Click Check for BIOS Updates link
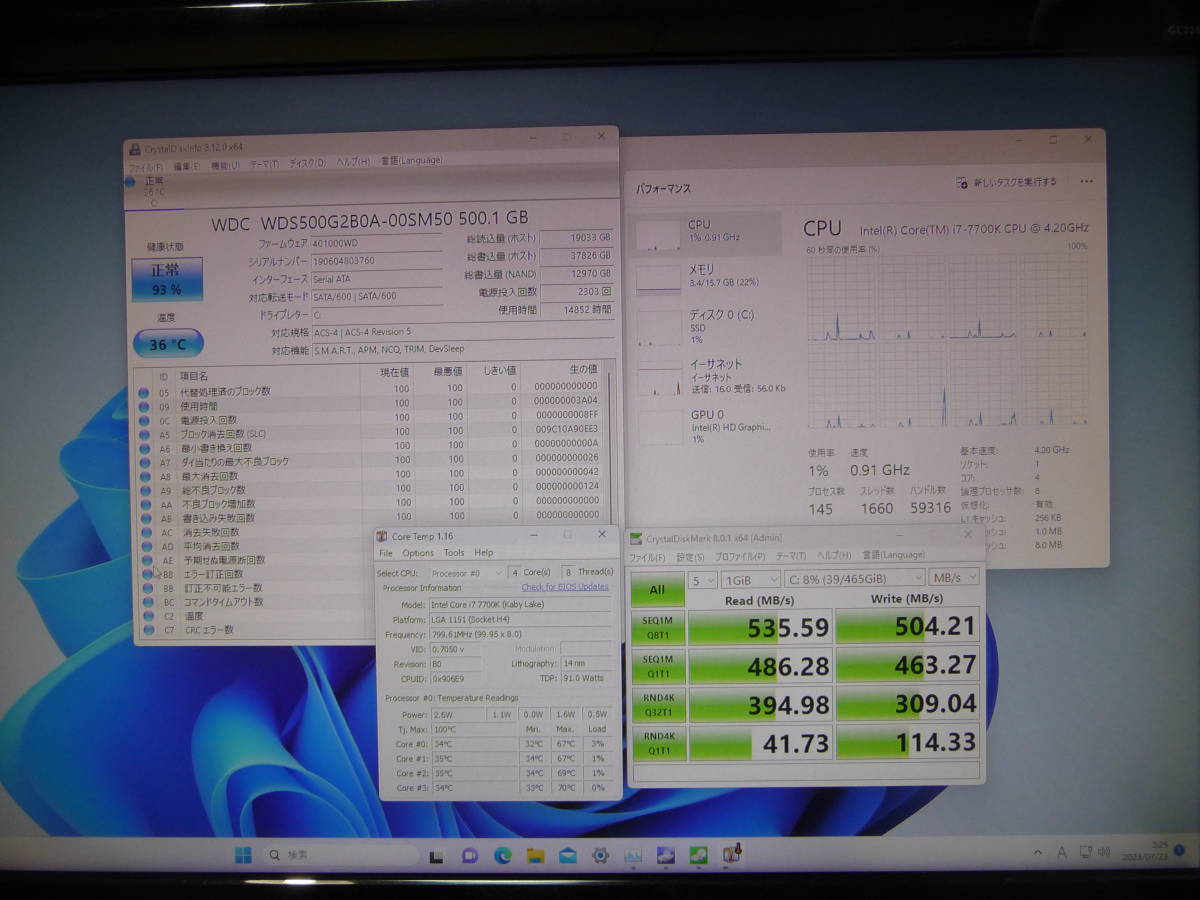1200x900 pixels. [x=565, y=587]
